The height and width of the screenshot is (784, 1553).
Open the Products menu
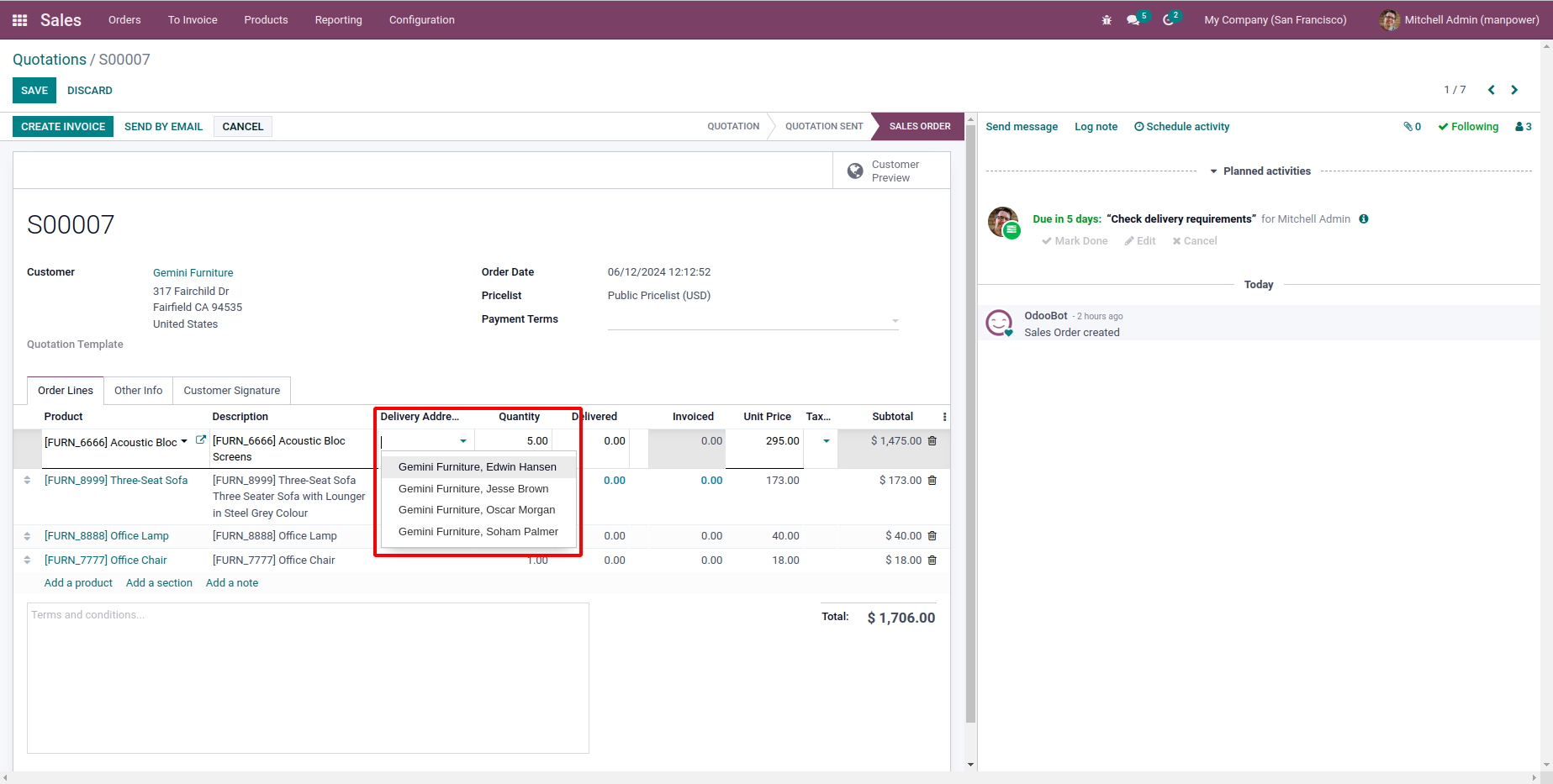(266, 20)
